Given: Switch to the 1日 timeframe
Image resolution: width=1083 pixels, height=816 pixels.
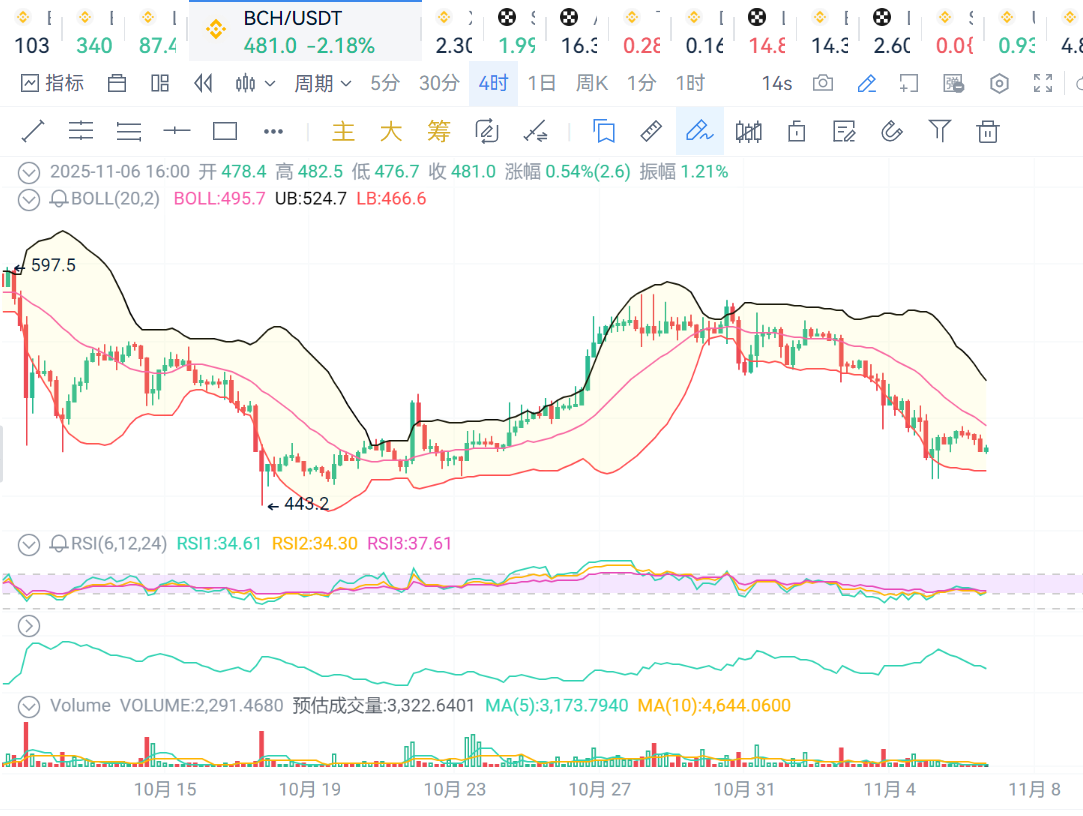Looking at the screenshot, I should [x=541, y=84].
